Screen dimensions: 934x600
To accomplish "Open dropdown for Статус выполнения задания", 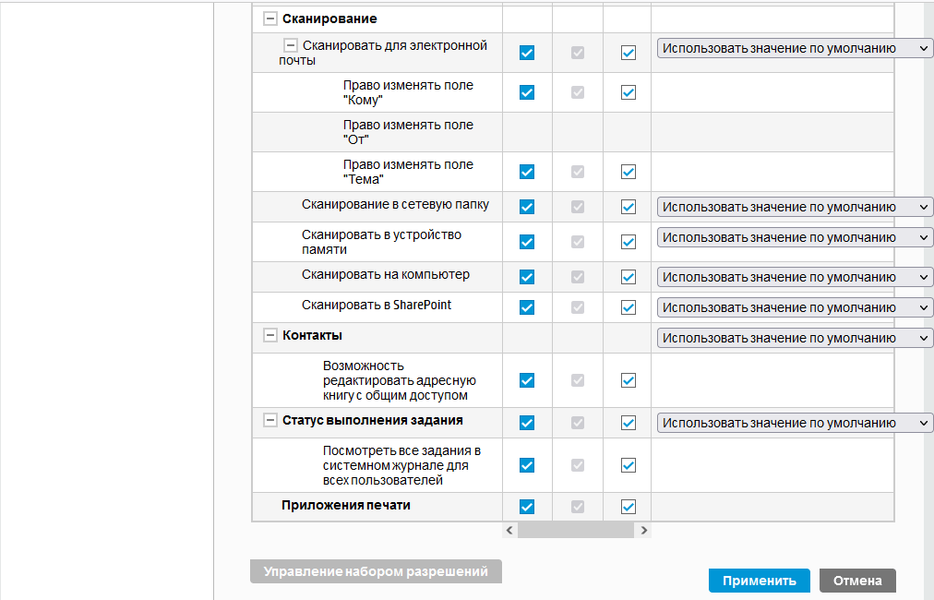I will [x=795, y=423].
